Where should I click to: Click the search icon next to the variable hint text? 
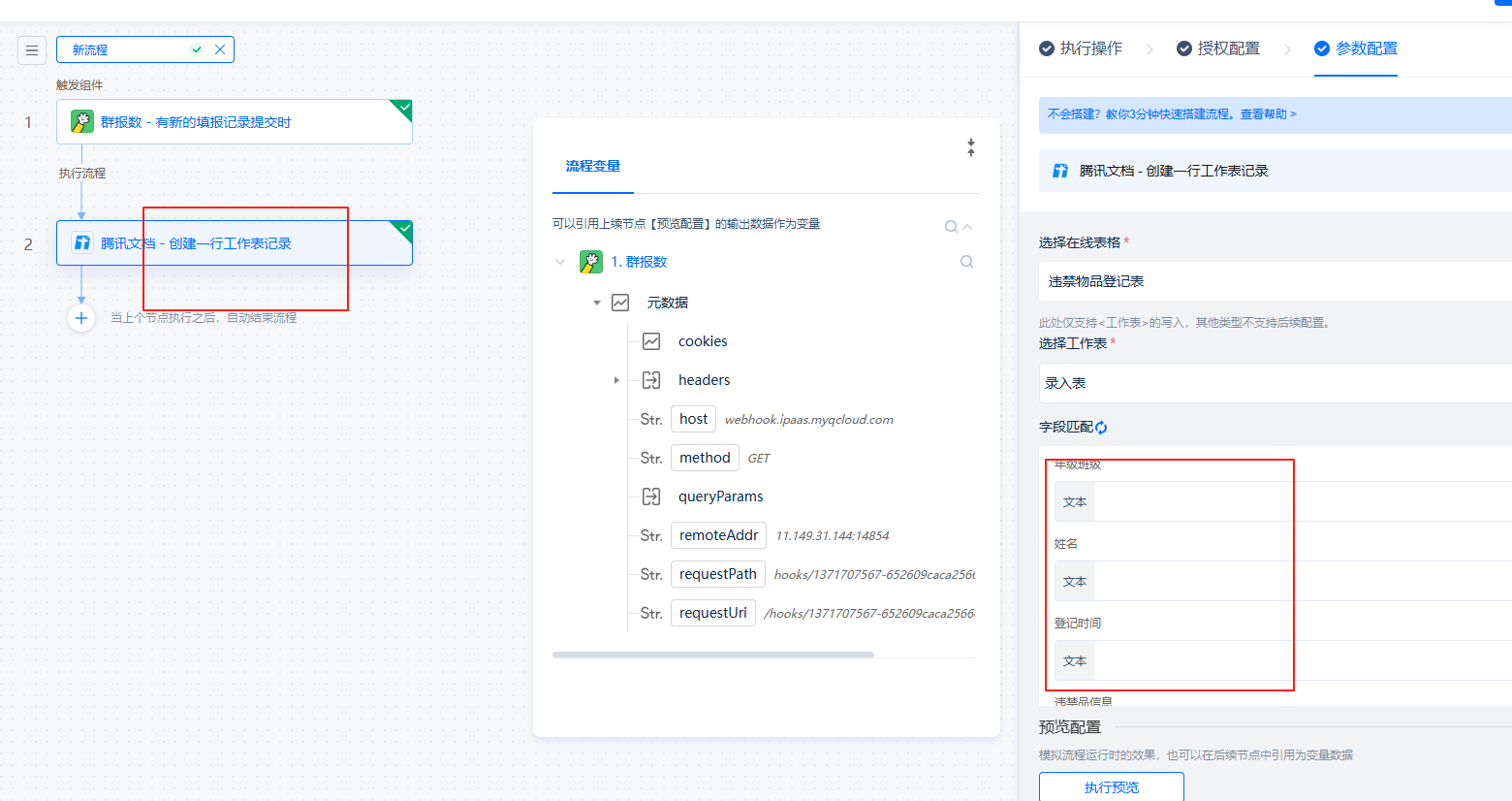[x=951, y=227]
